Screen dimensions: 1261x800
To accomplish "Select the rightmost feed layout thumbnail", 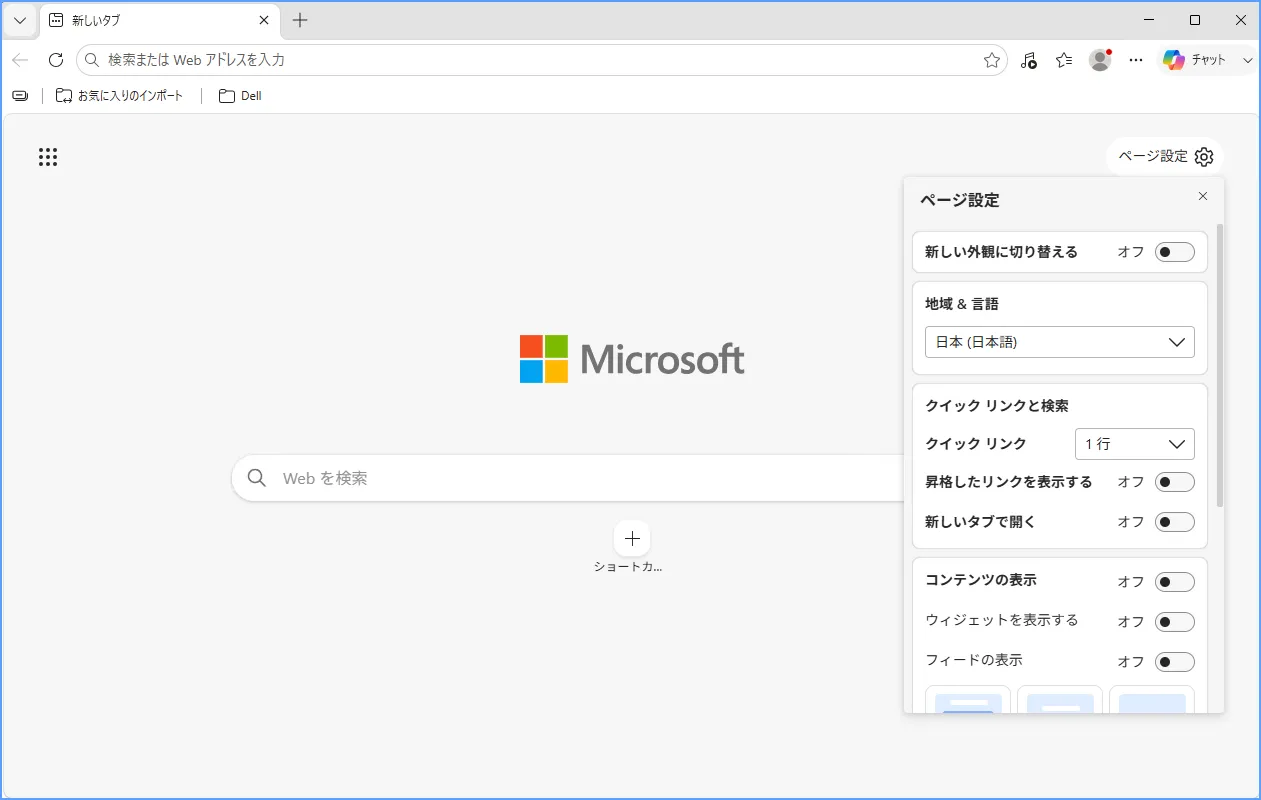I will (1152, 700).
